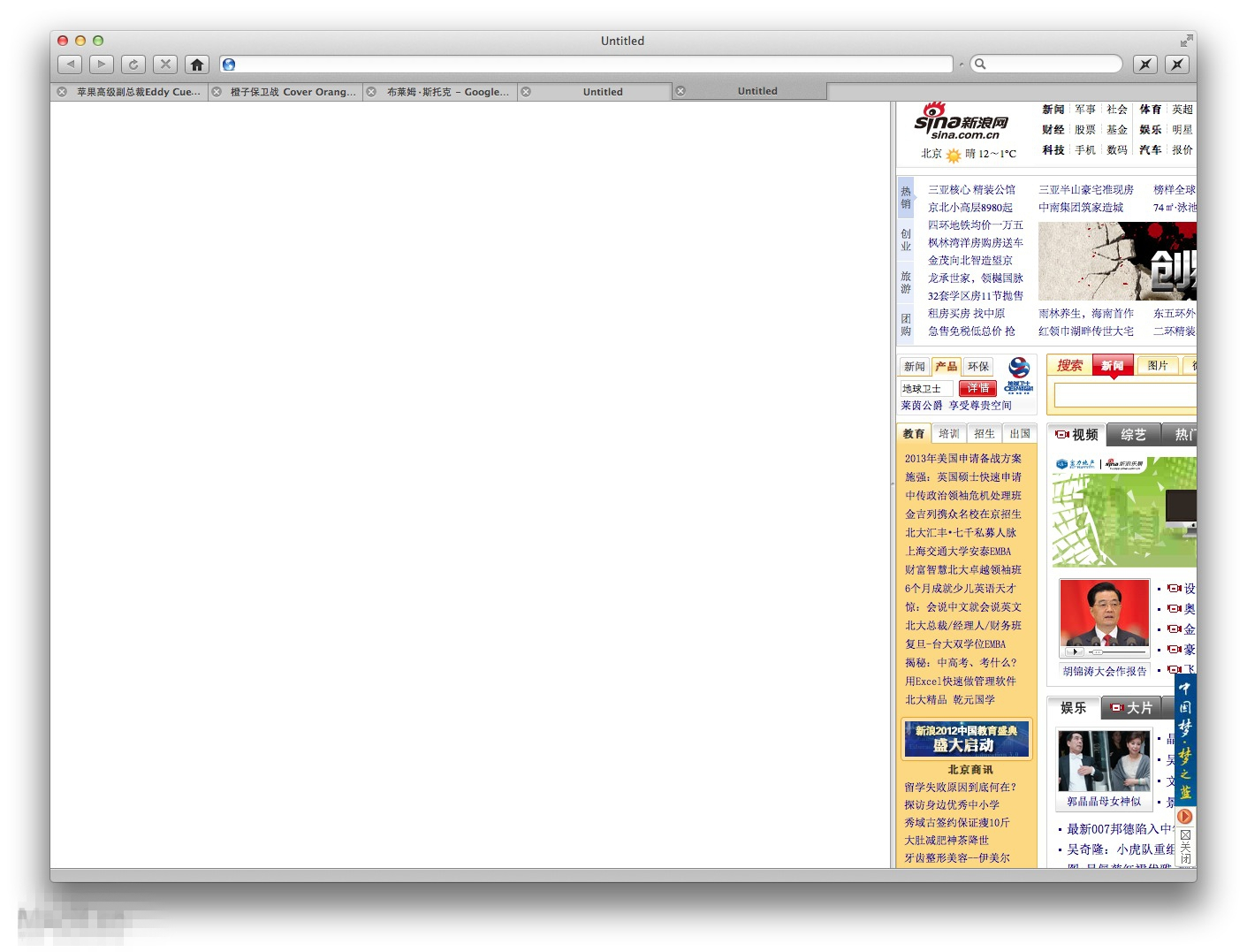Click the browser toolbar search field

click(1046, 64)
